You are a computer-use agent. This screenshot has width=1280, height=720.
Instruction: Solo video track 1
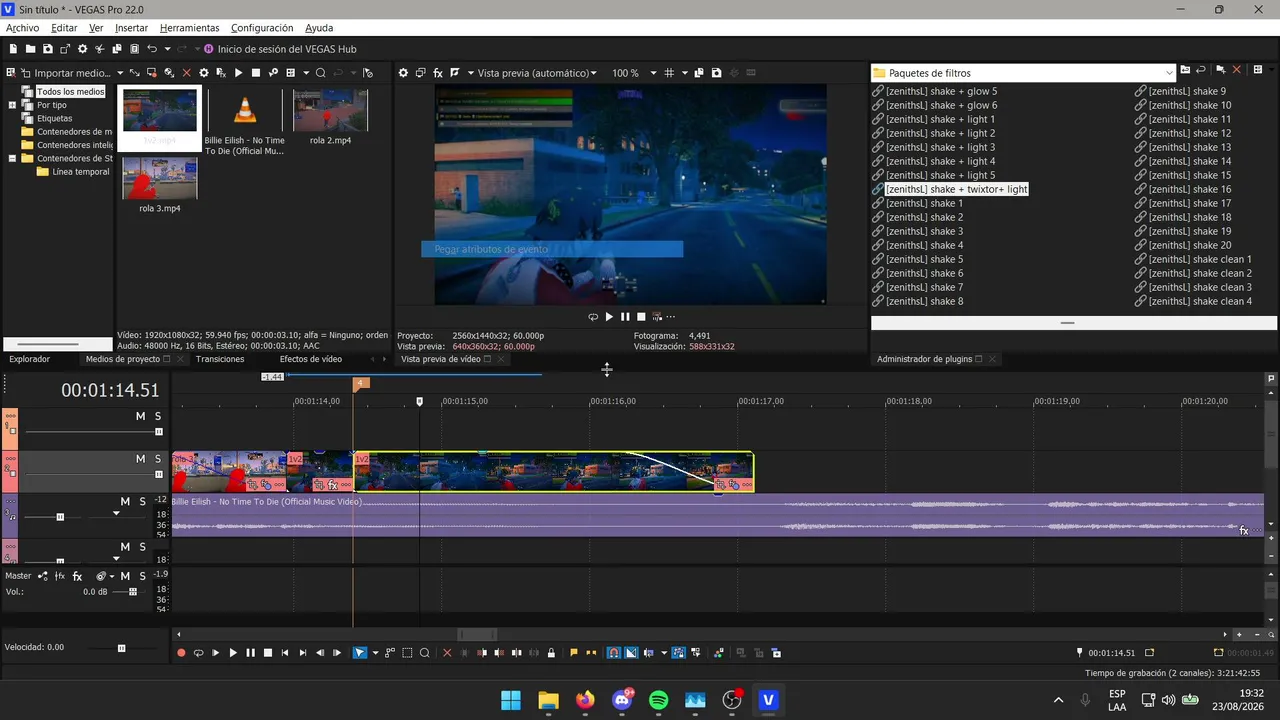click(x=158, y=416)
